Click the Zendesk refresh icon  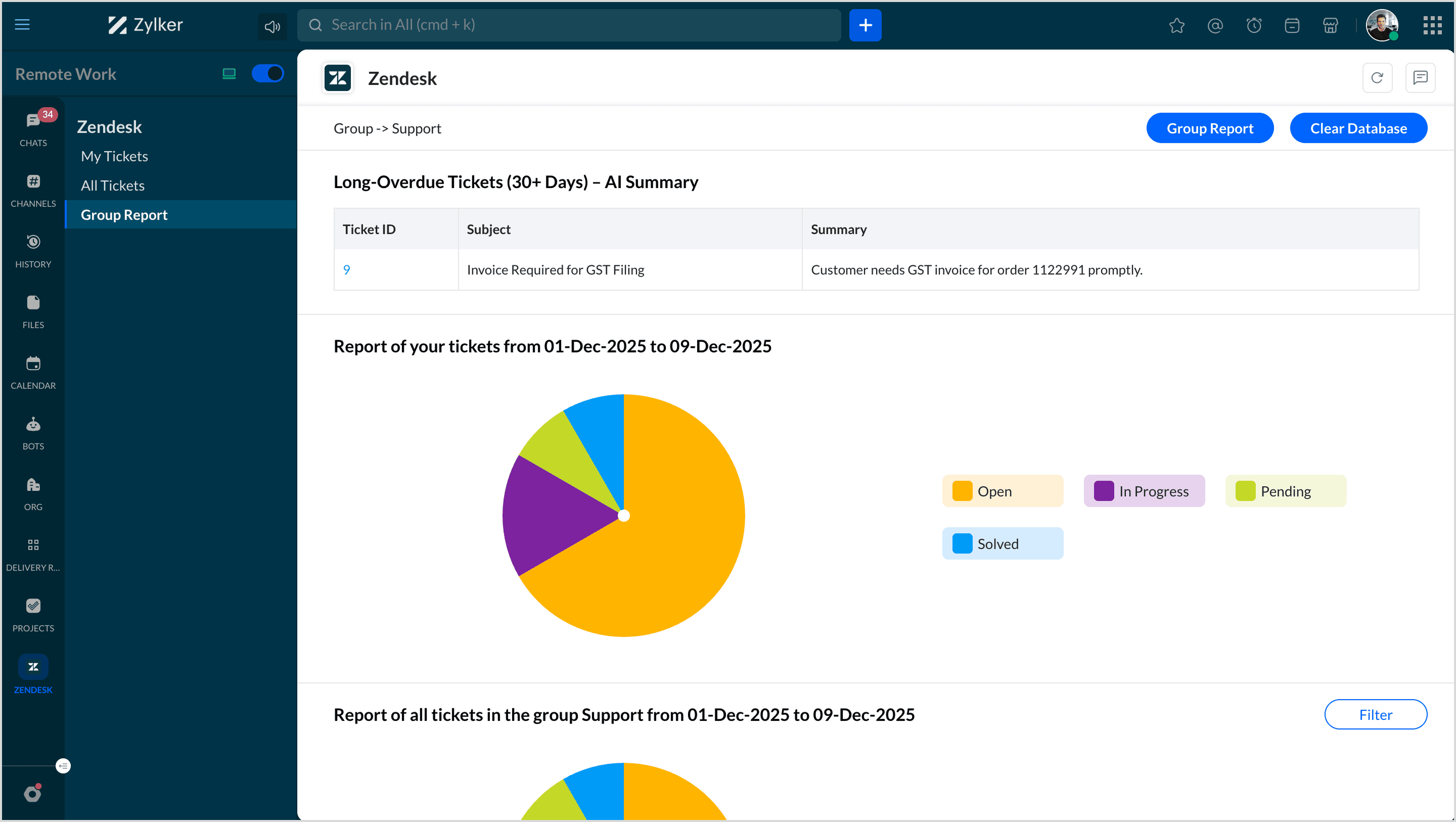(1377, 78)
